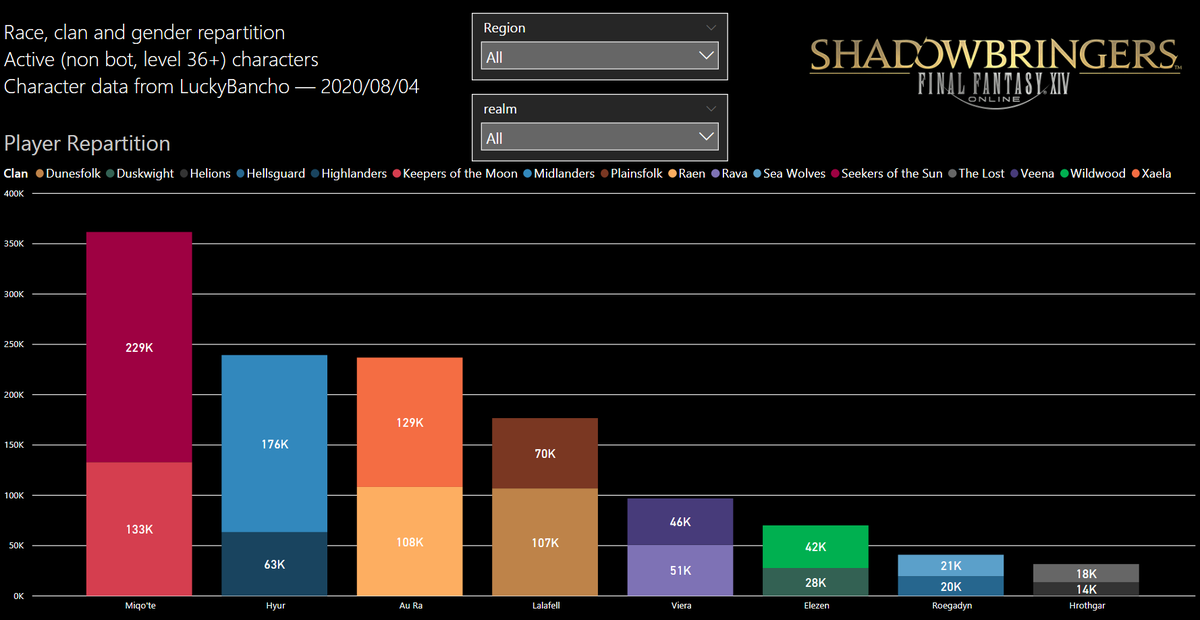Choose Wildwood in the legend
This screenshot has width=1200, height=620.
coord(1092,174)
